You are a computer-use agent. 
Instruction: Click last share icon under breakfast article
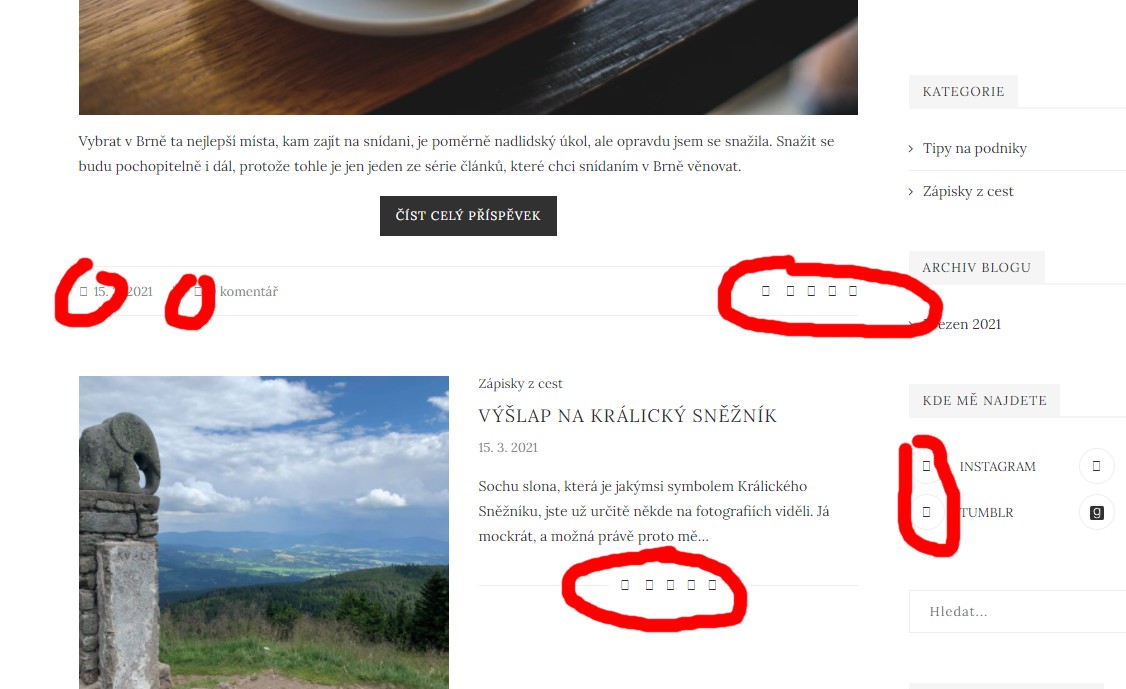853,291
